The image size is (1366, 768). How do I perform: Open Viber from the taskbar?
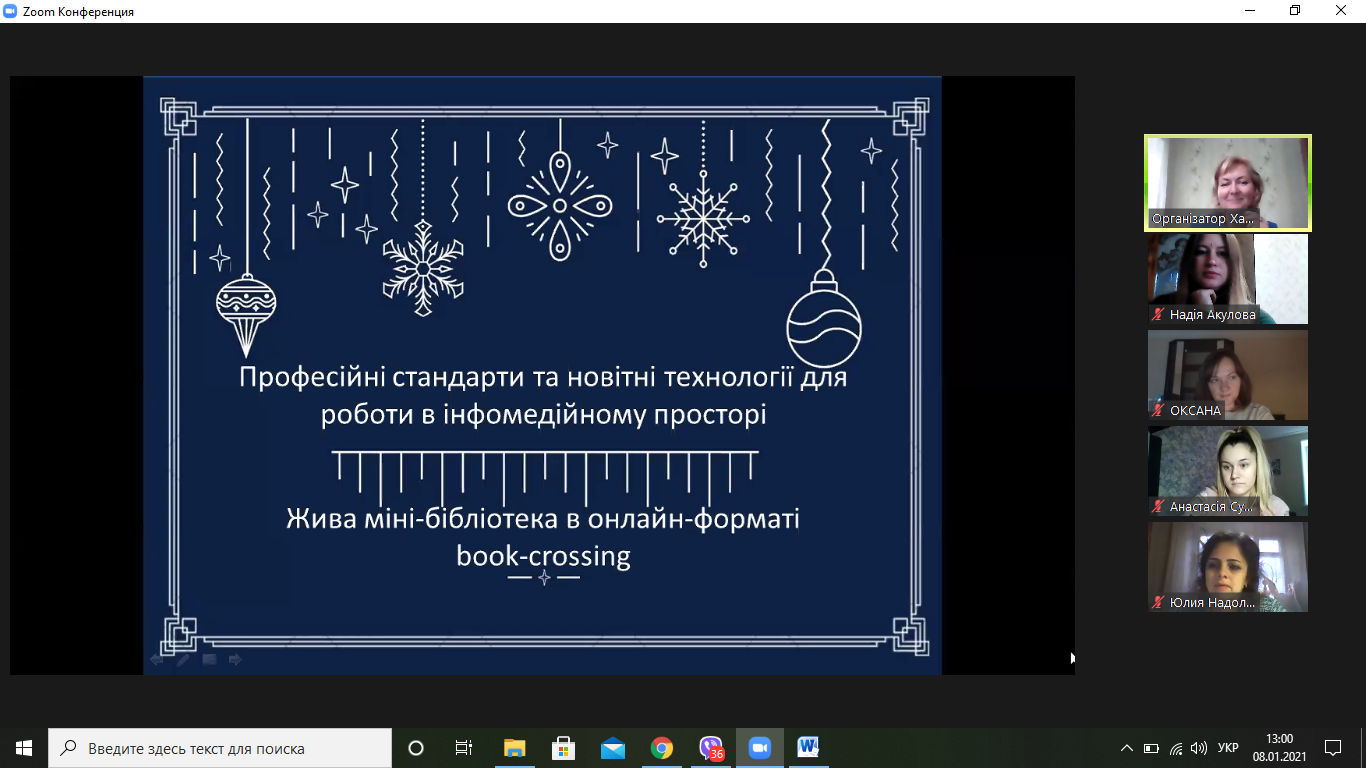point(711,748)
